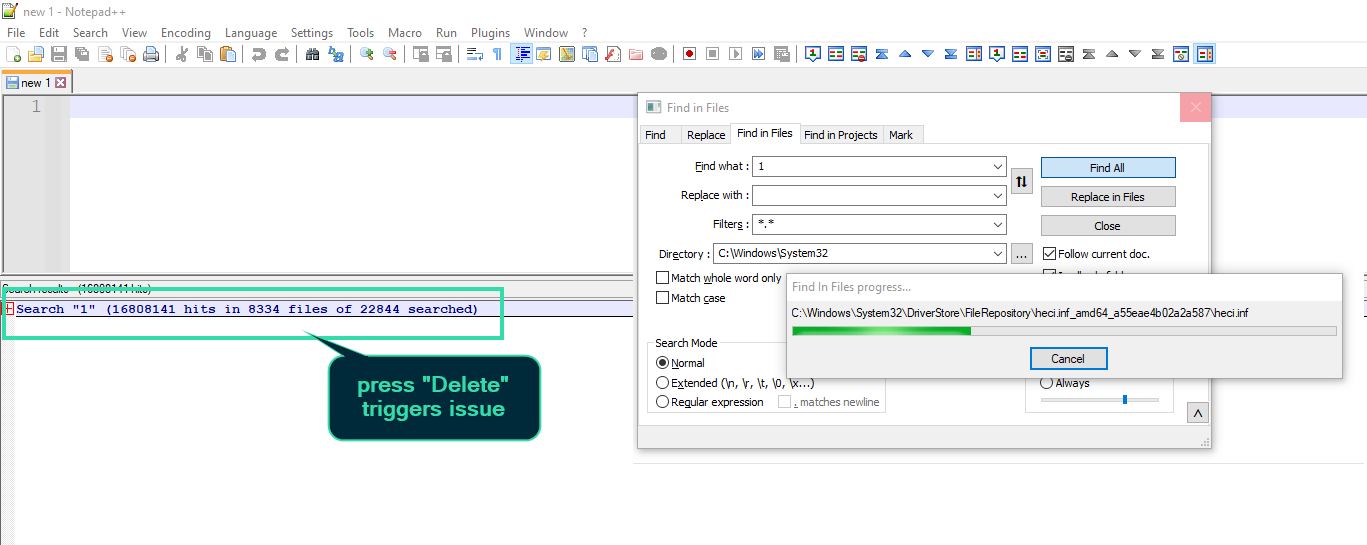This screenshot has height=545, width=1367.
Task: Open the Plugins menu
Action: [x=490, y=33]
